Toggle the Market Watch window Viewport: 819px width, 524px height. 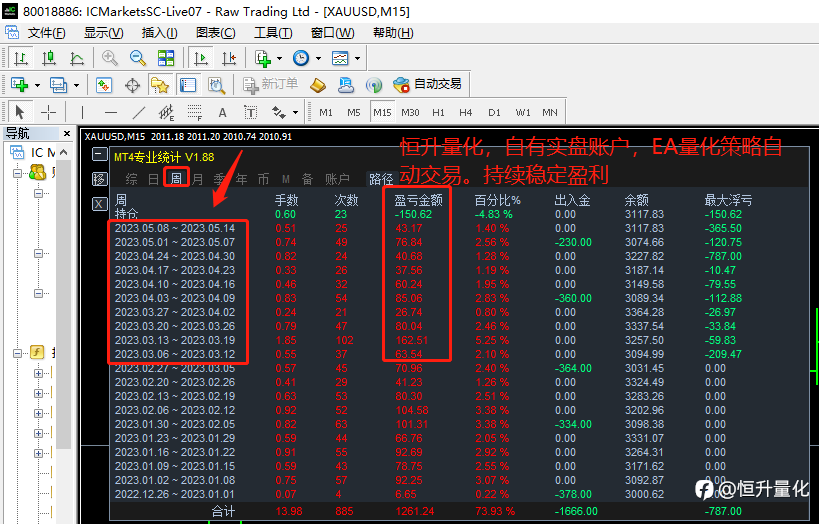(104, 85)
